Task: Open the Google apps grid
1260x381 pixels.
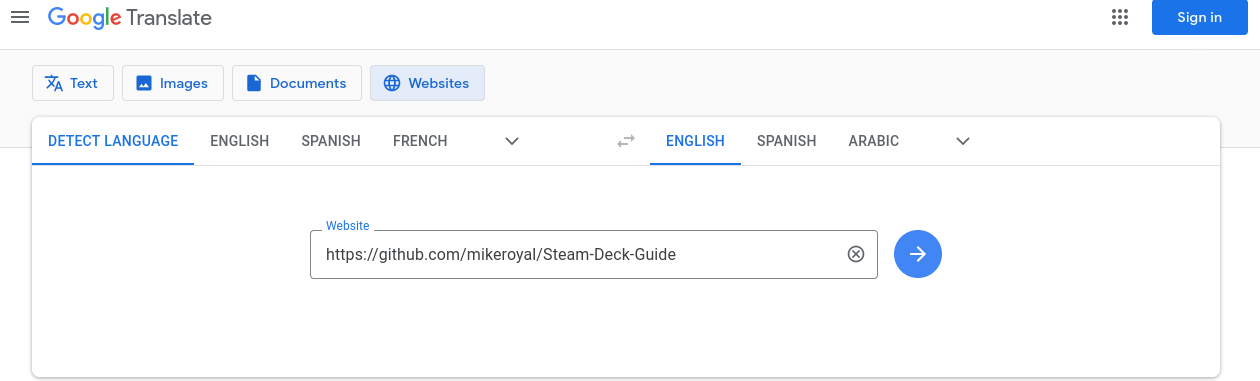Action: point(1120,17)
